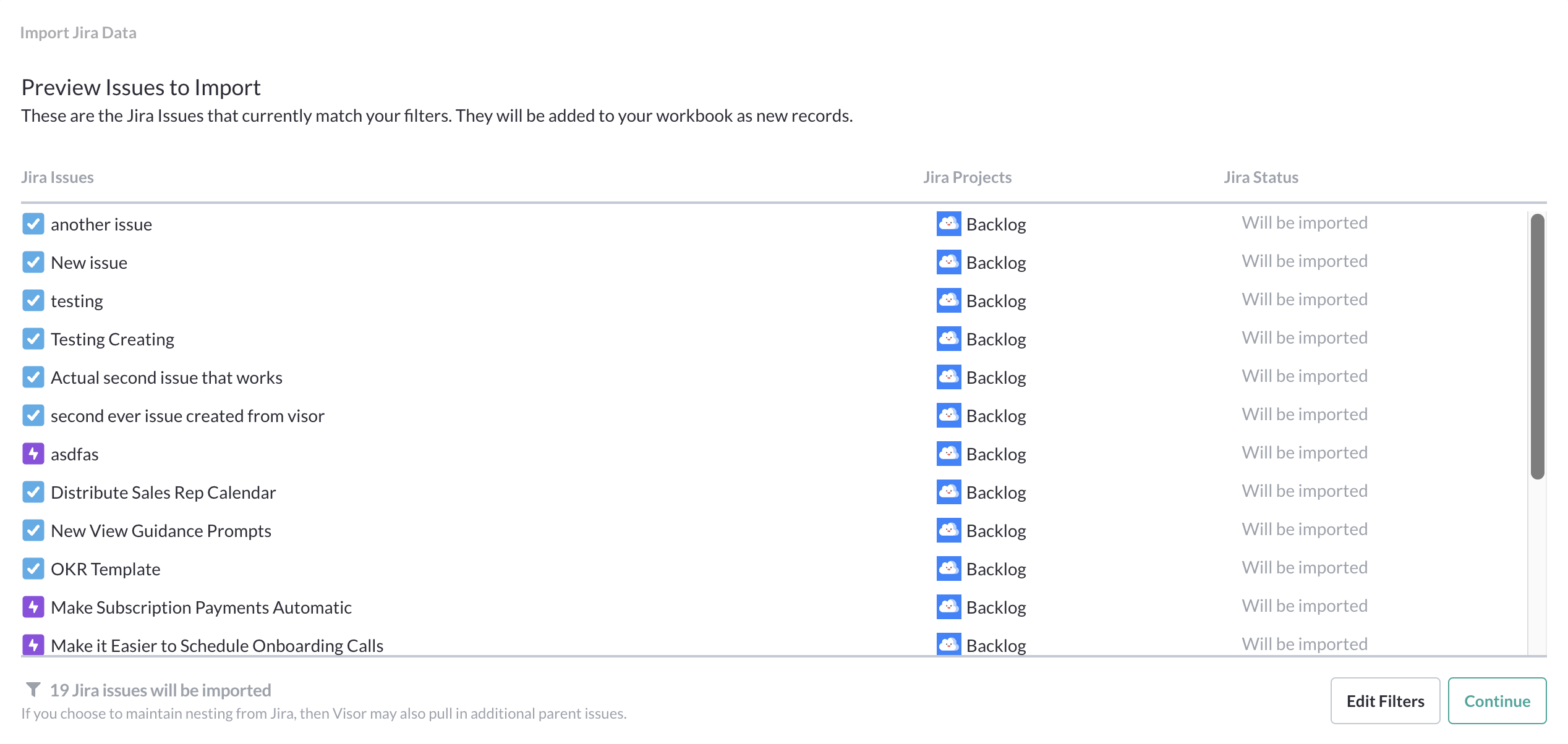Viewport: 1568px width, 744px height.
Task: Click the 'Preview Issues to Import' heading
Action: point(141,88)
